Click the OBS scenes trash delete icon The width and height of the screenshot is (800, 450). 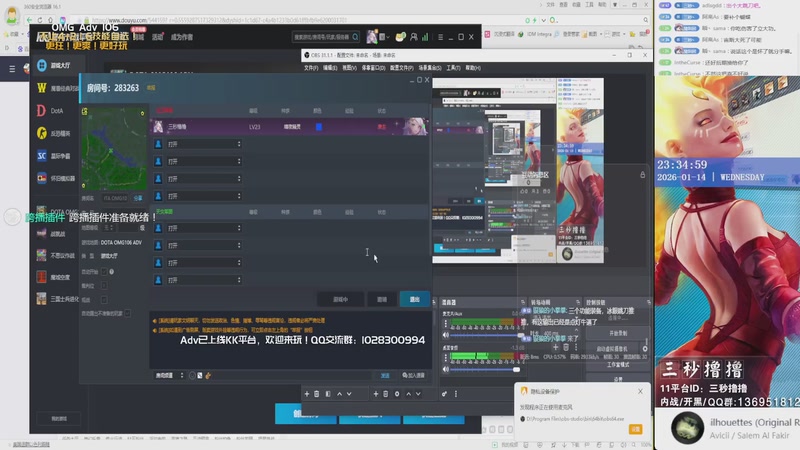coord(317,394)
